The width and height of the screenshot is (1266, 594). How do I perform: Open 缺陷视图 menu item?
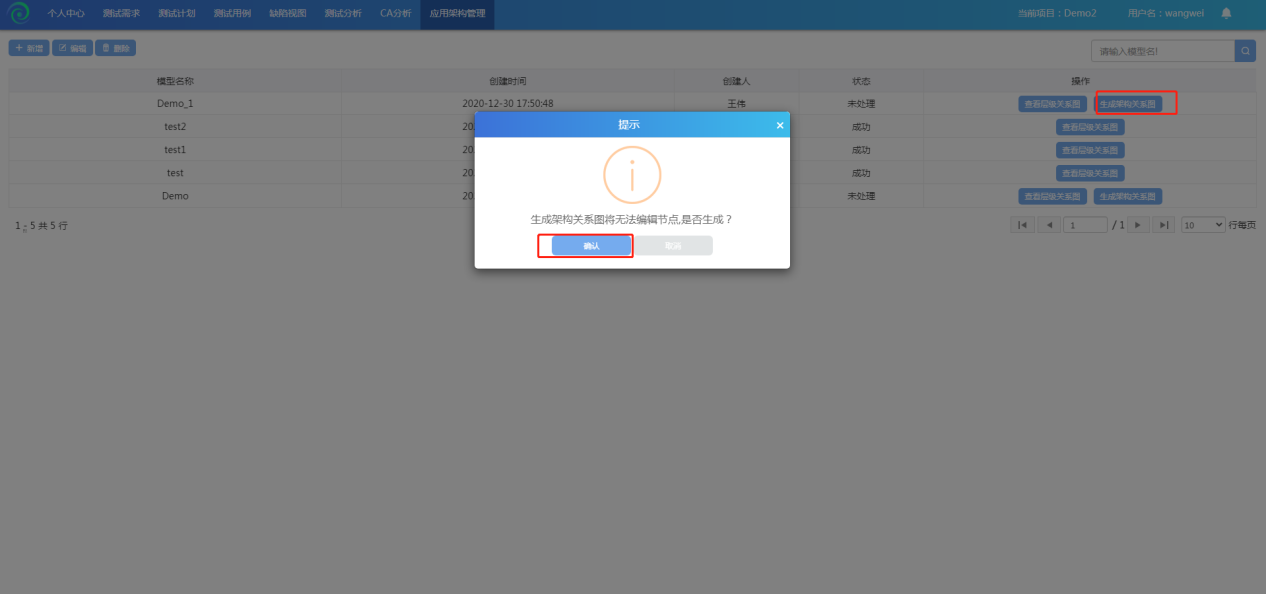tap(288, 14)
